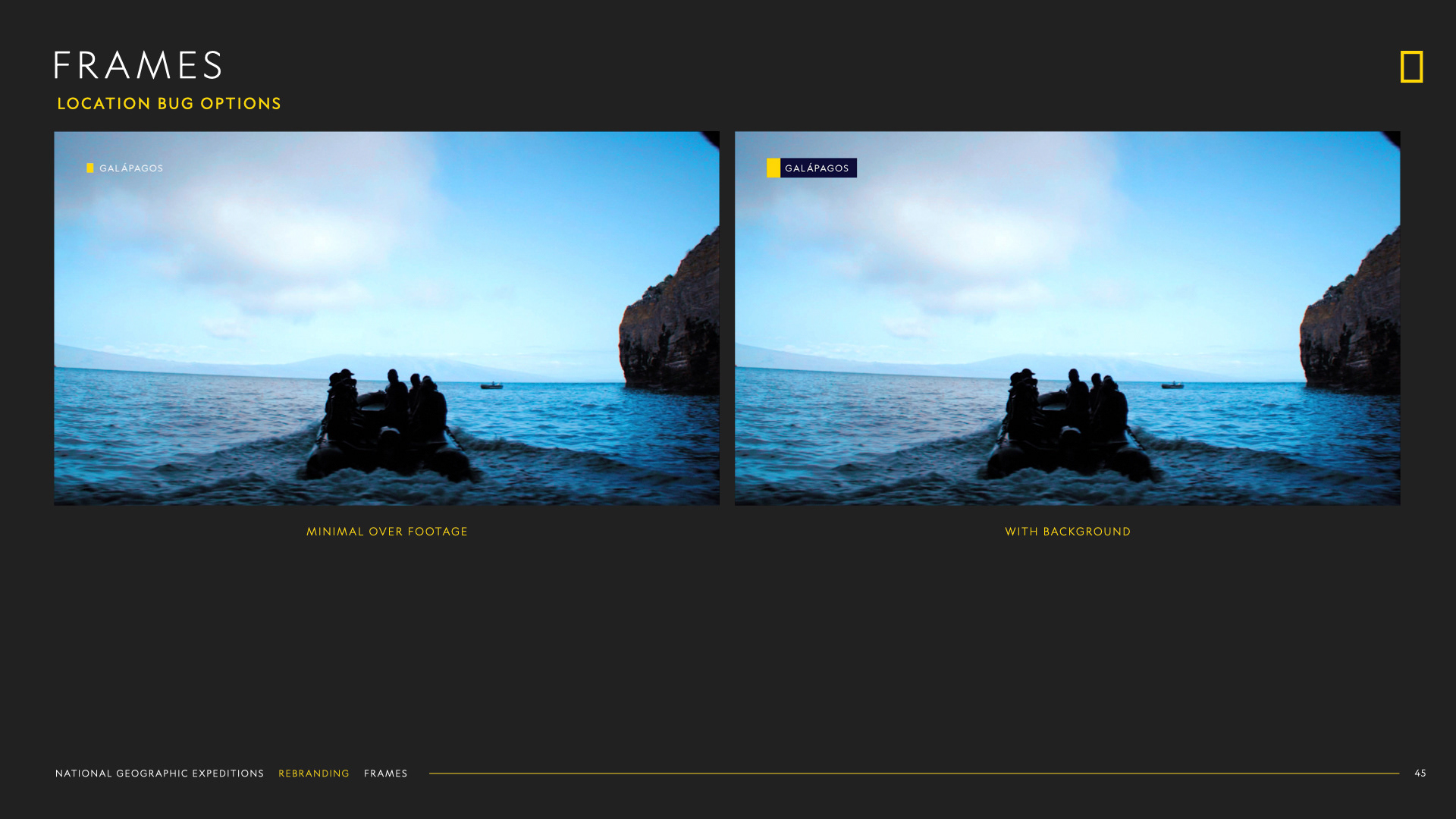1456x819 pixels.
Task: Click the FRAMES label in the footer
Action: coord(385,773)
